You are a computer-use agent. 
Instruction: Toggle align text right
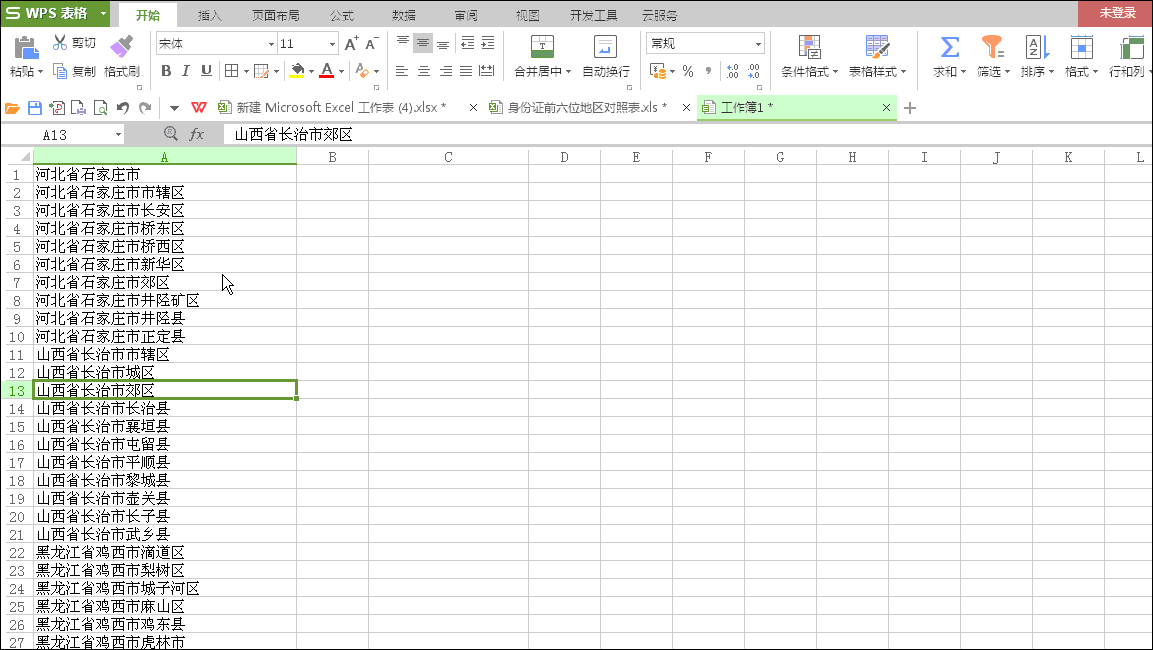pos(446,71)
